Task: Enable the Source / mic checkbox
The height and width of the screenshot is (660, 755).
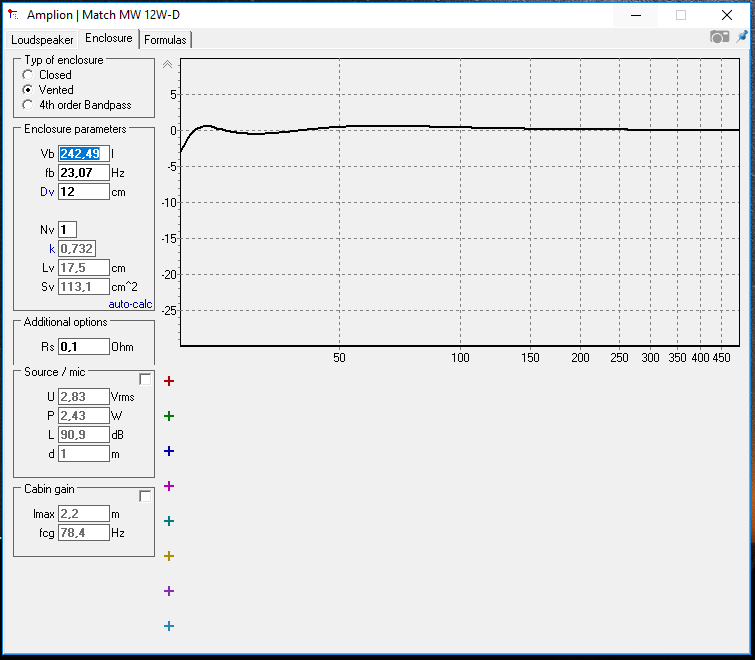Action: (145, 379)
